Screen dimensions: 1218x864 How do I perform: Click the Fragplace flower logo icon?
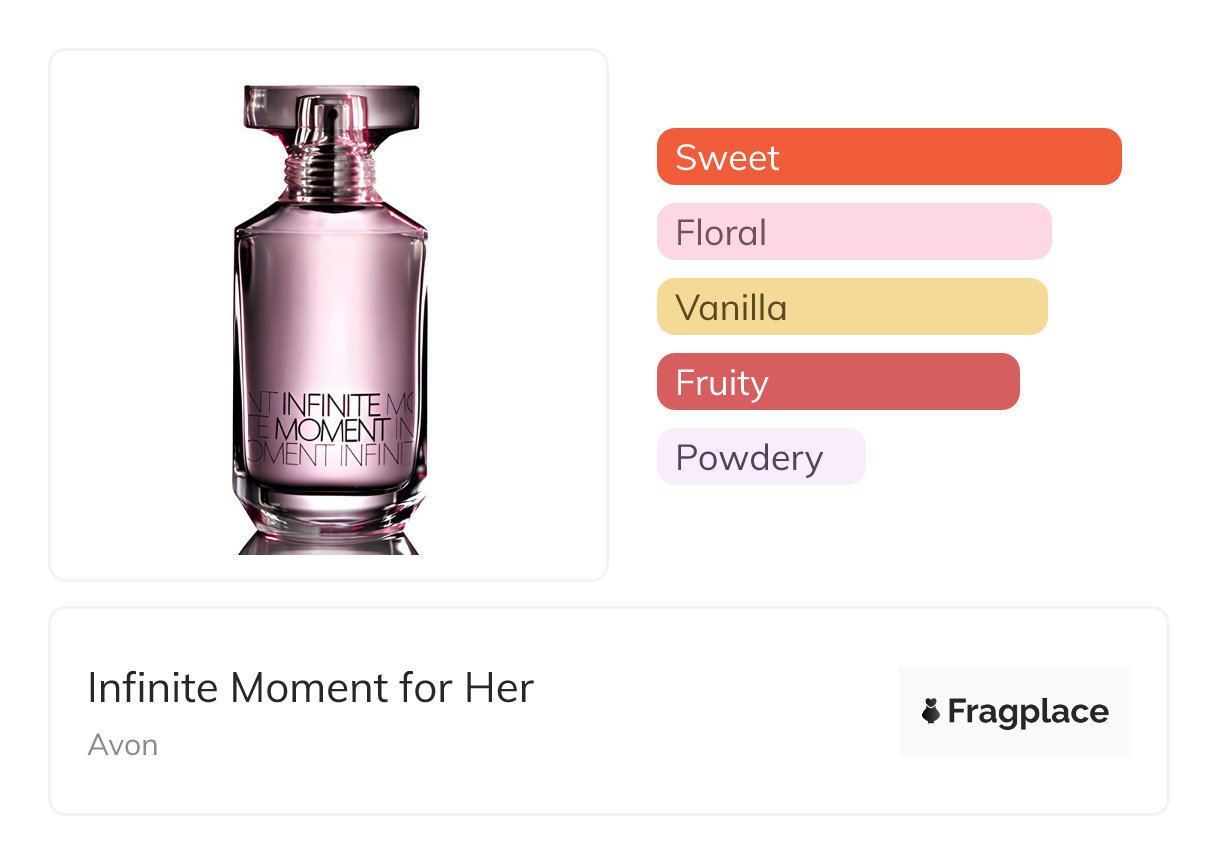[x=931, y=712]
